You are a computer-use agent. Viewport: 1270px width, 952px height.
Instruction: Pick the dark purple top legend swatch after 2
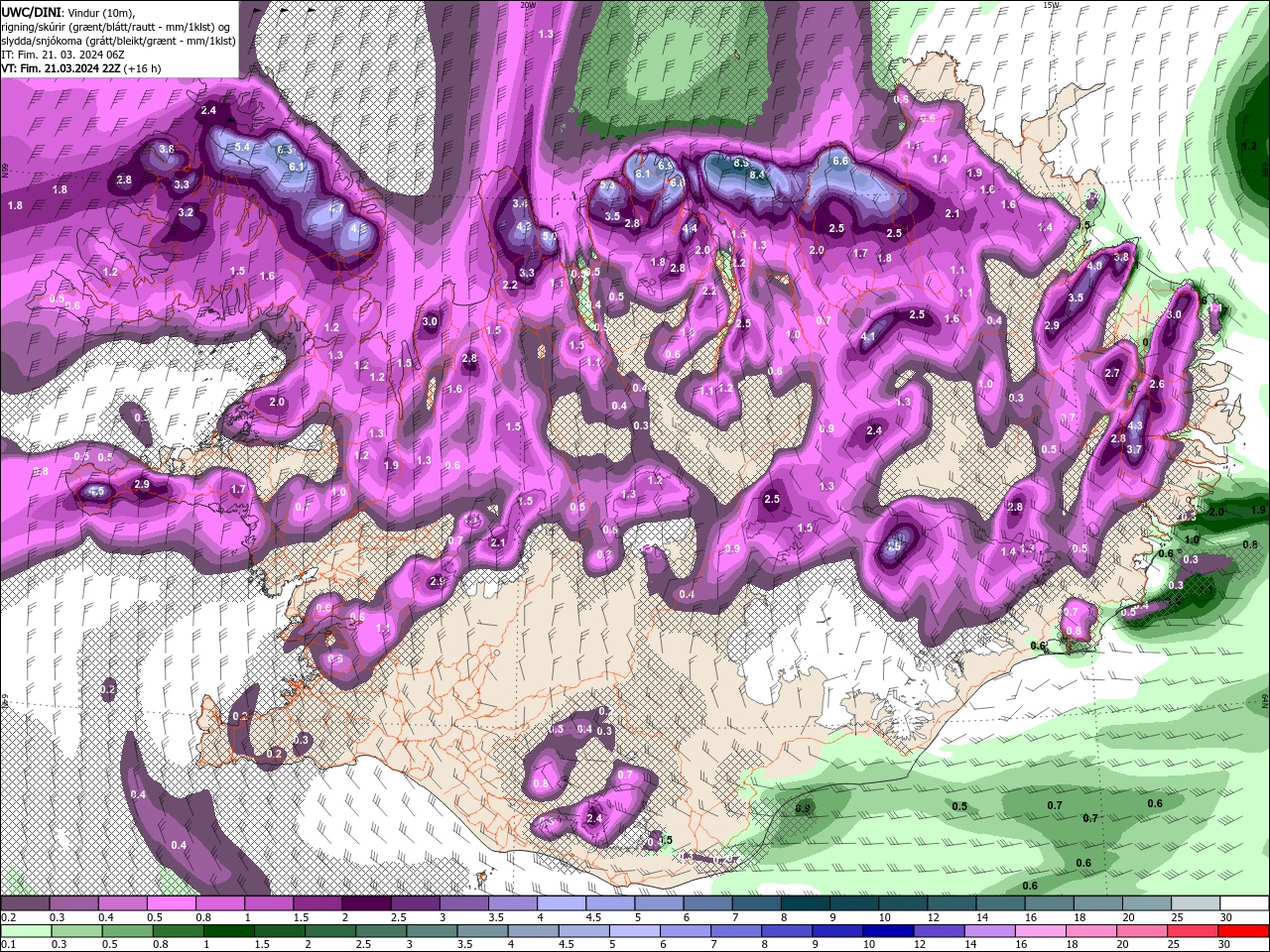point(366,903)
